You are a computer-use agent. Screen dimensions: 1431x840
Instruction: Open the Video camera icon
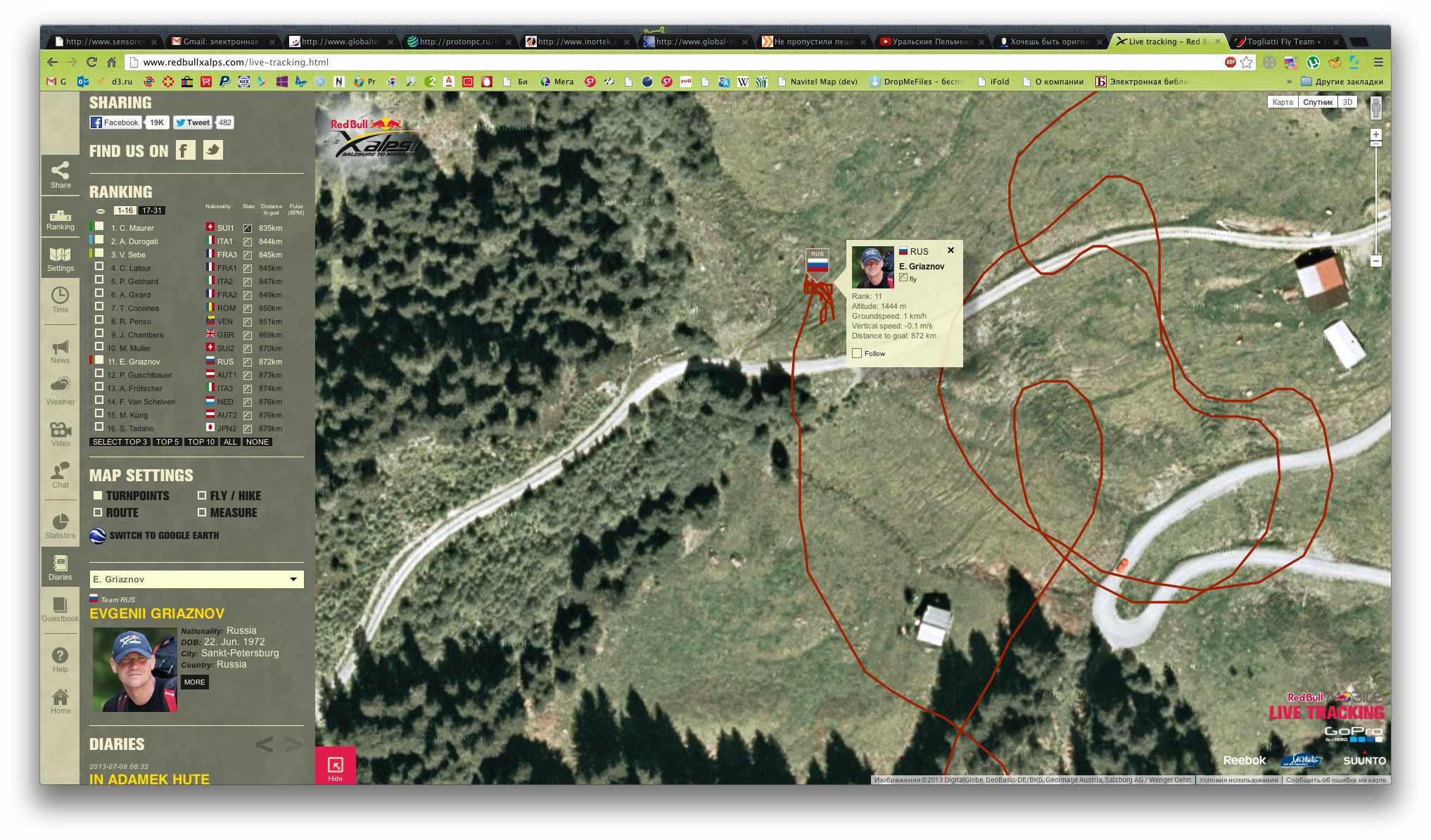61,433
